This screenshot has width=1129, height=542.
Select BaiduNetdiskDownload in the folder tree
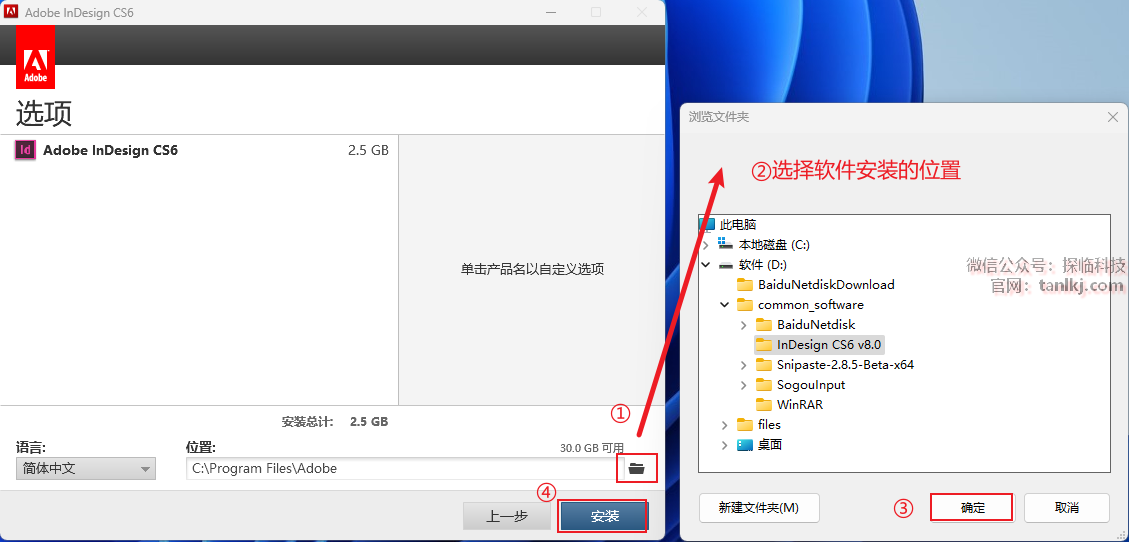[826, 284]
